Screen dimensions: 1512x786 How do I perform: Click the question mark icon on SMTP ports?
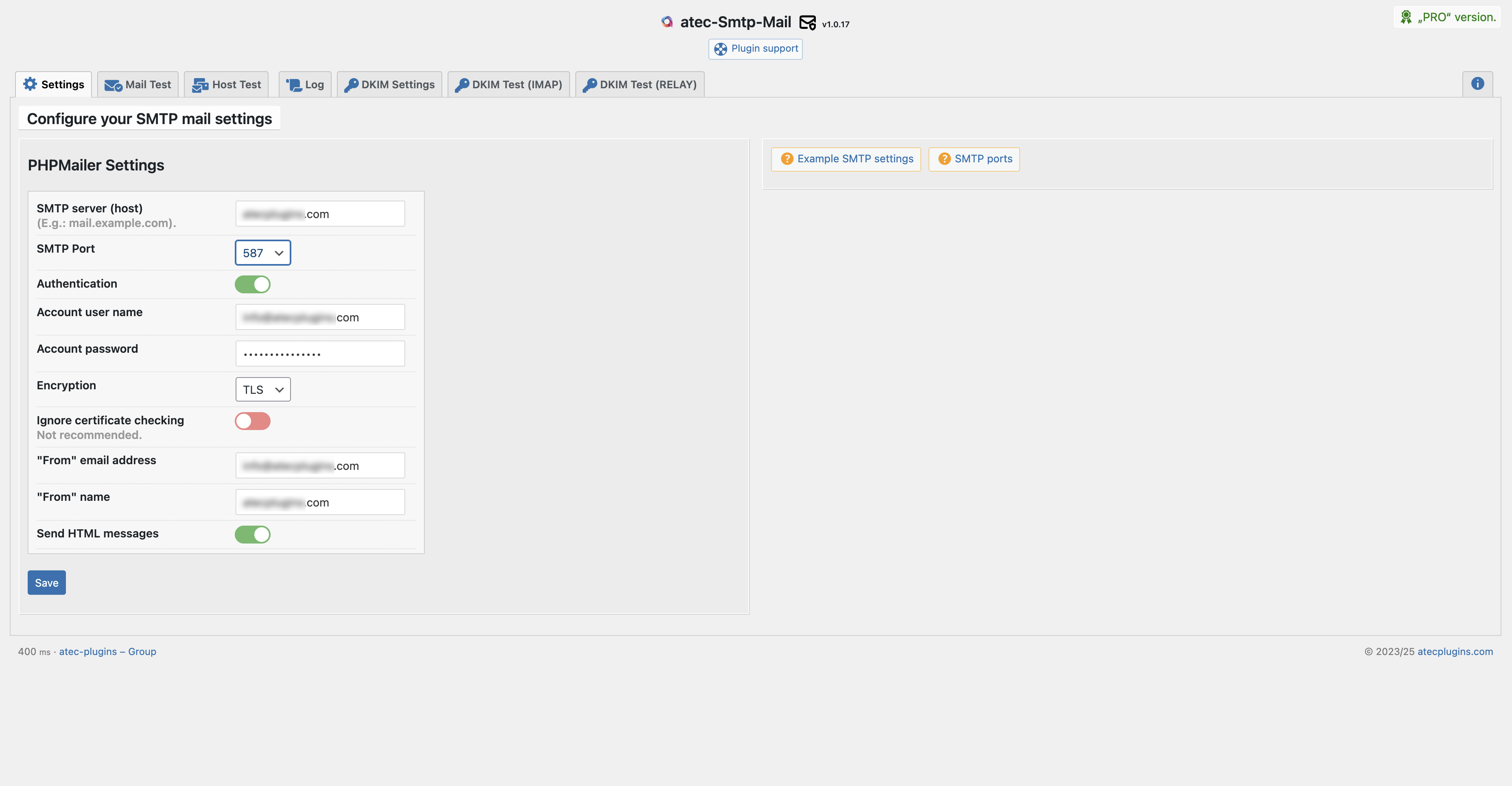pyautogui.click(x=944, y=159)
